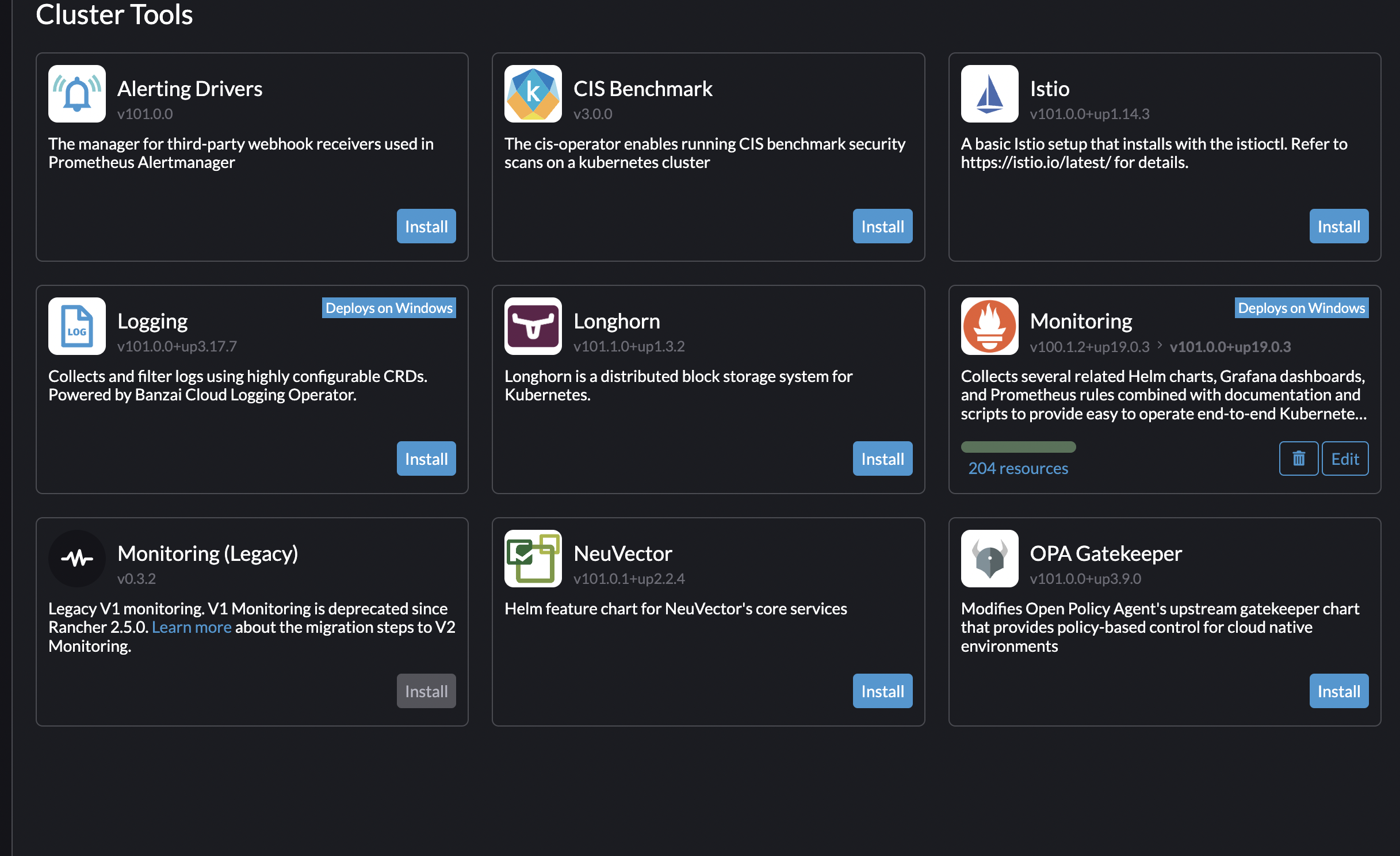
Task: Open the Learn more migration link
Action: pos(192,627)
